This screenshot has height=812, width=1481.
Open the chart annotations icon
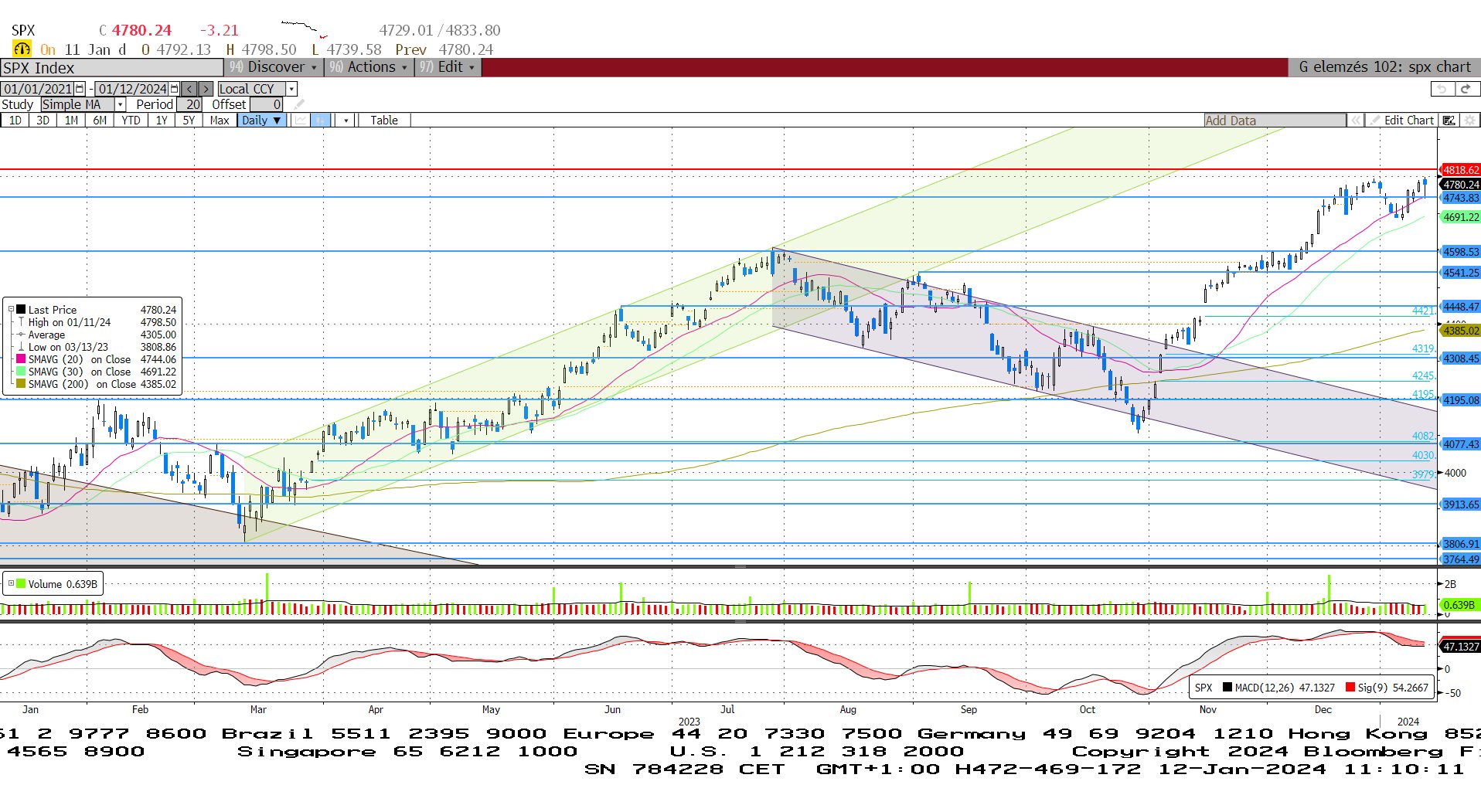click(x=1449, y=120)
